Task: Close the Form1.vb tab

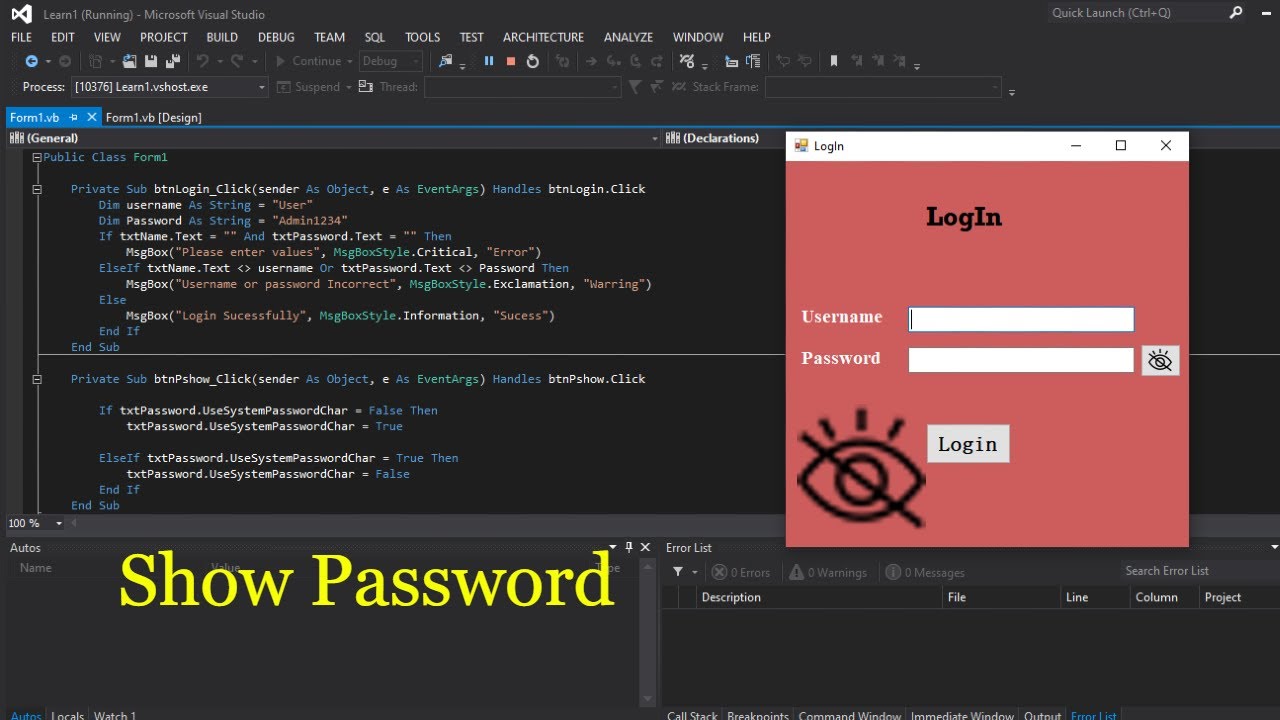Action: point(92,117)
